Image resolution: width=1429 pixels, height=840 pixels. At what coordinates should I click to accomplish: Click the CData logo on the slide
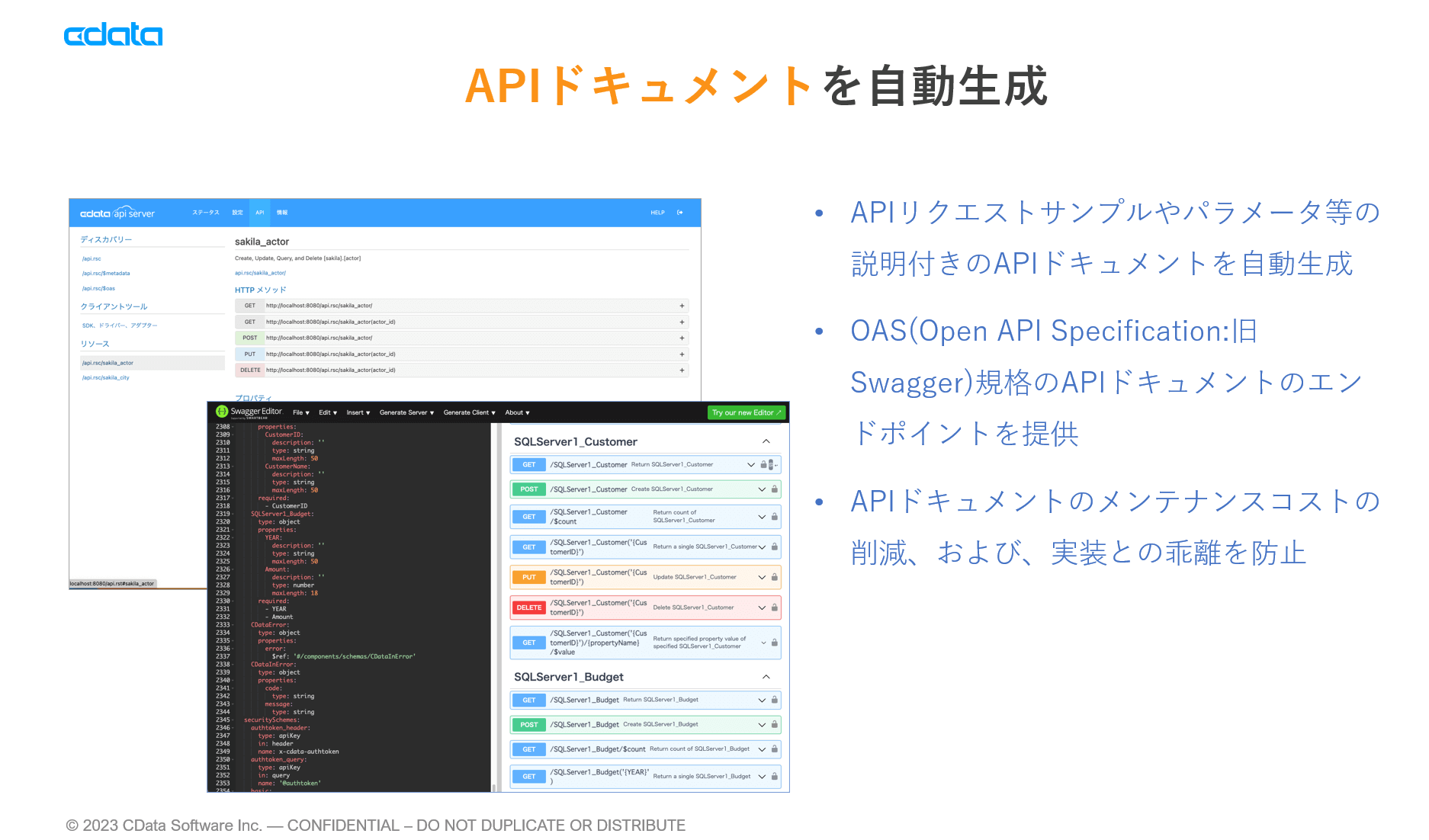click(x=113, y=34)
